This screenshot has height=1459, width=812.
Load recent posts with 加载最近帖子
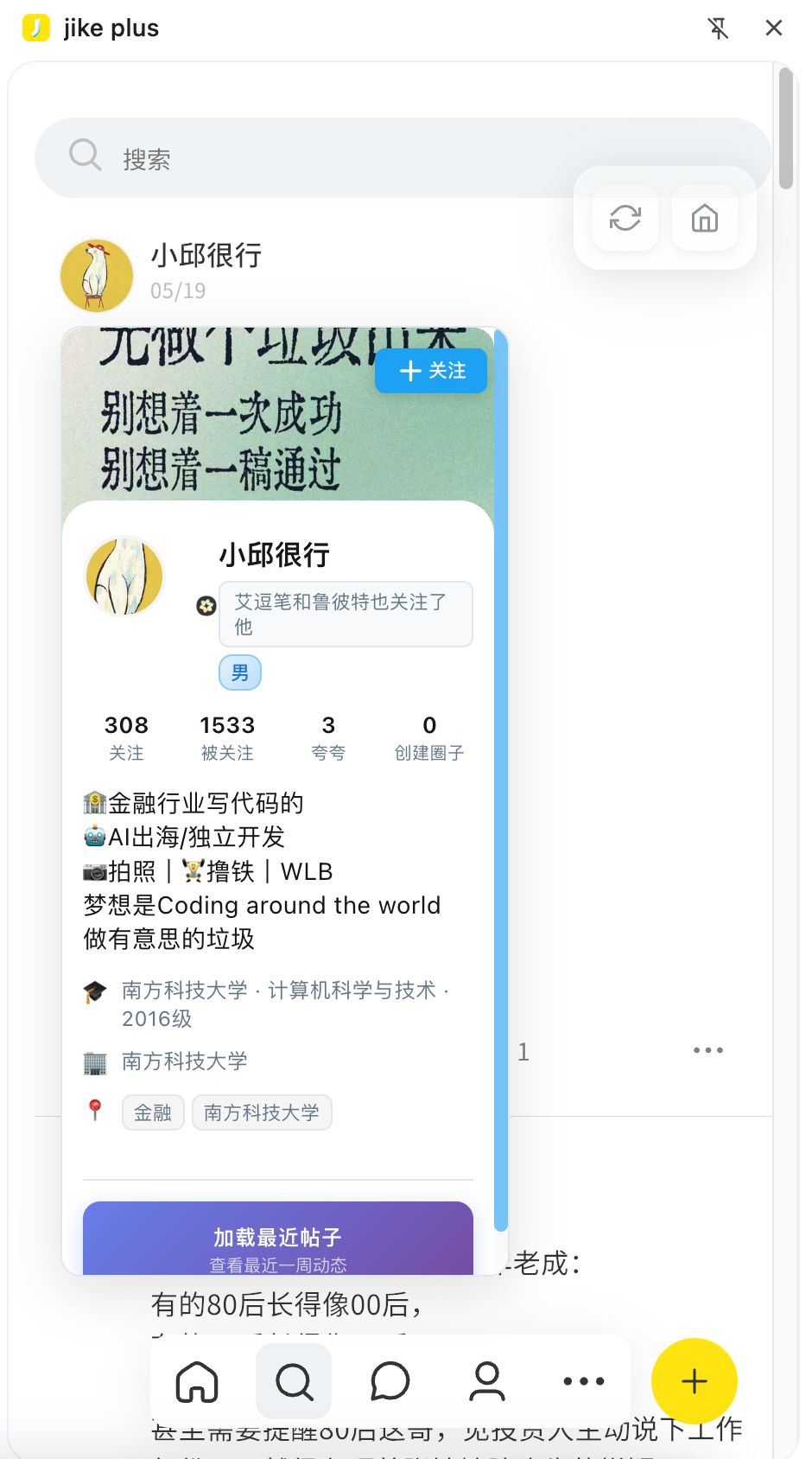tap(278, 1239)
